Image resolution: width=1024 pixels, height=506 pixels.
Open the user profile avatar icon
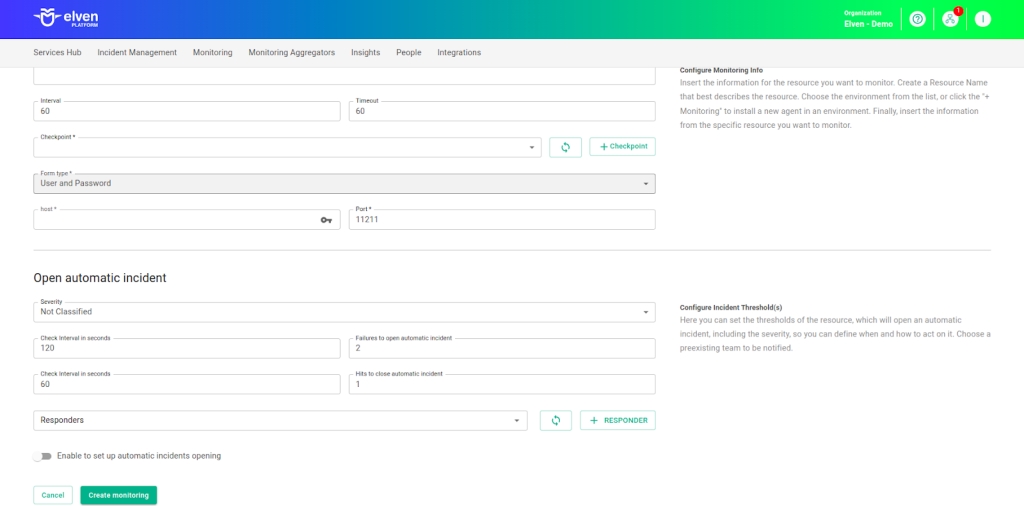[x=983, y=19]
